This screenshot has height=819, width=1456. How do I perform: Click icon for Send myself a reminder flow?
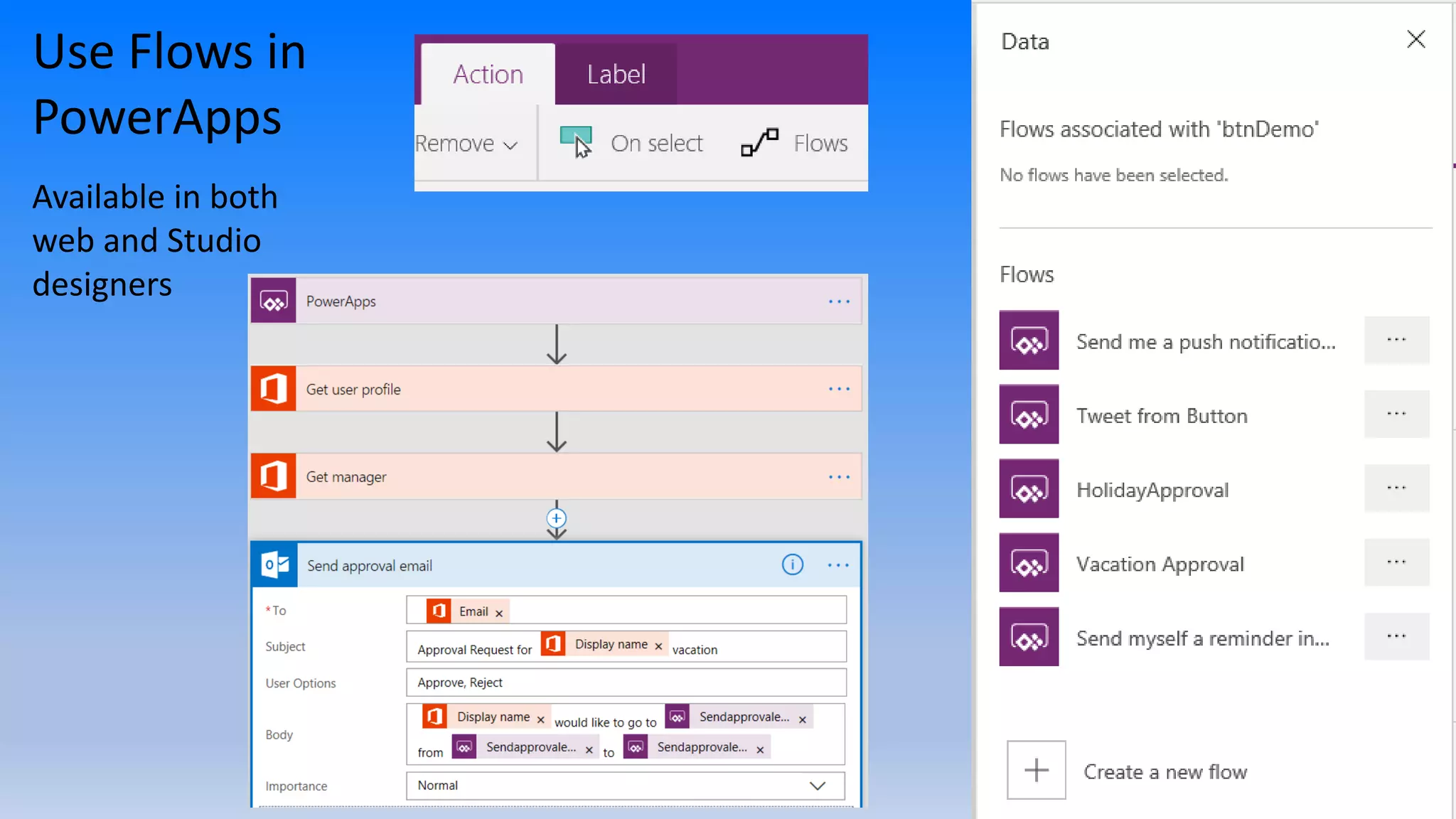coord(1029,636)
